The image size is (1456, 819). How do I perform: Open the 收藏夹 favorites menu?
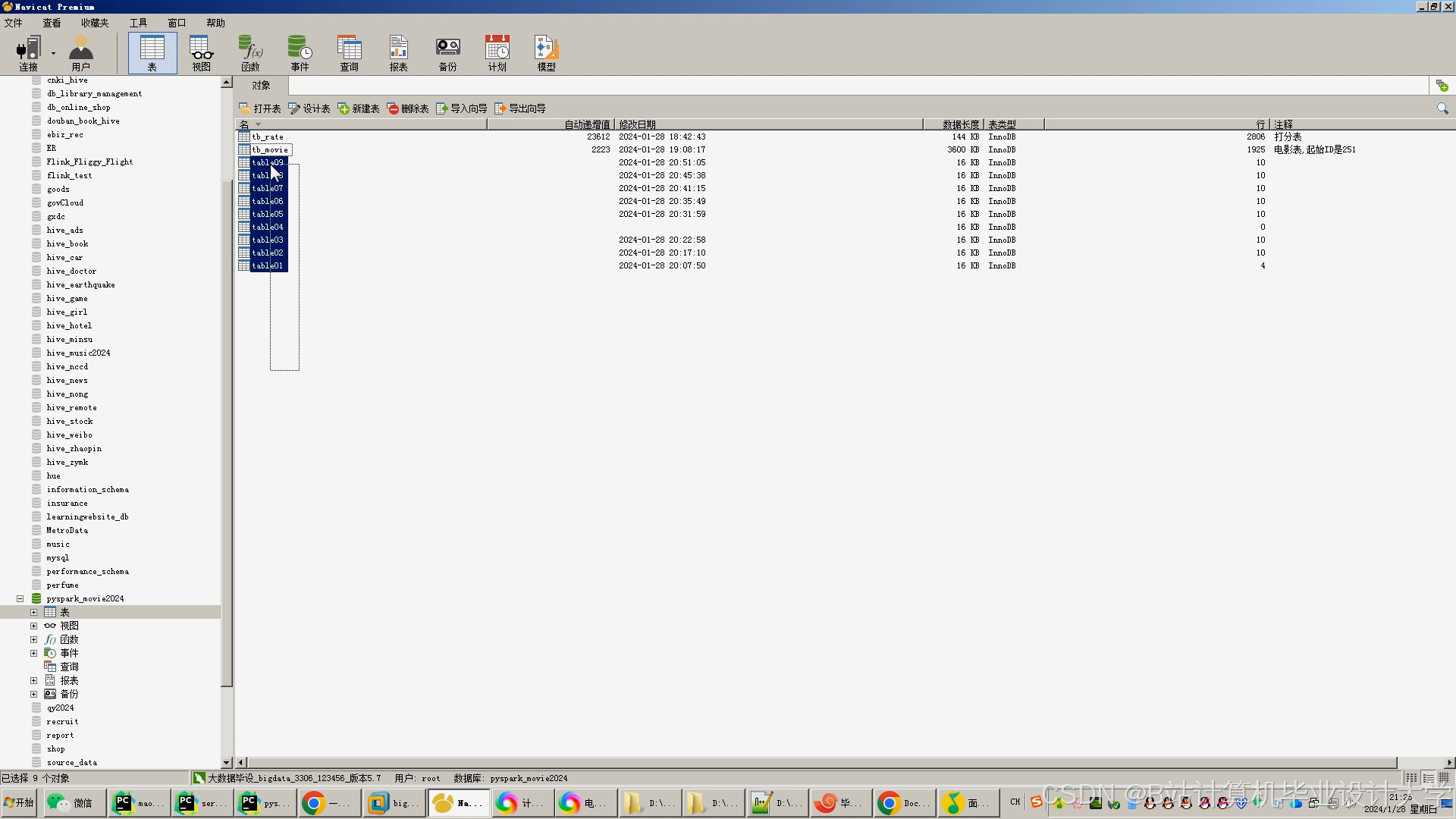point(95,23)
